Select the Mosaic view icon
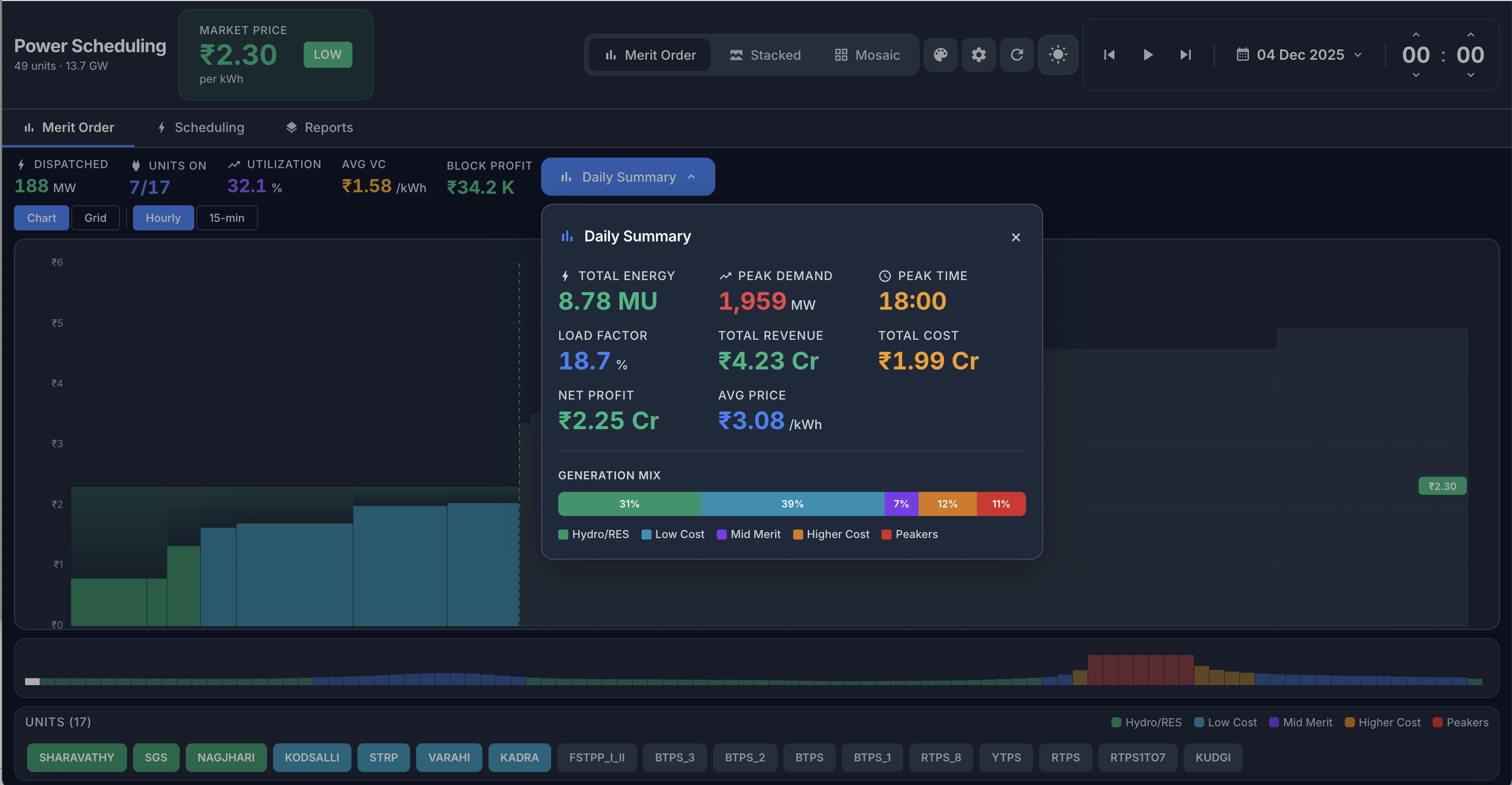1512x785 pixels. click(x=841, y=55)
